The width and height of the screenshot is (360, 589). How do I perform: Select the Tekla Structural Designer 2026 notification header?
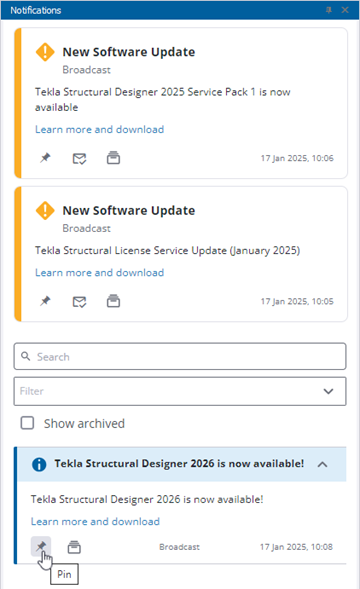(x=182, y=464)
